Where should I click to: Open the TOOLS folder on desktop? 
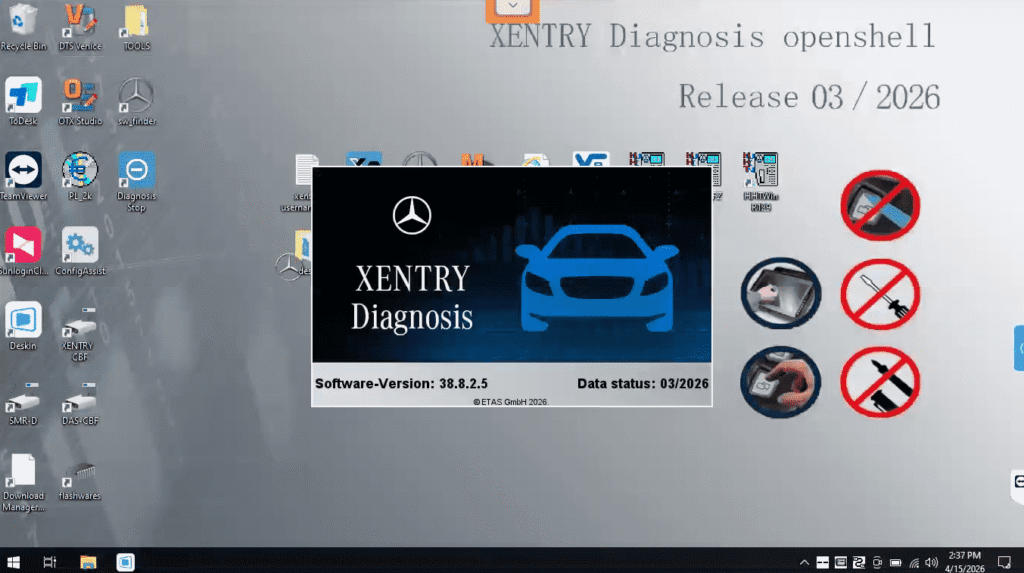tap(136, 22)
